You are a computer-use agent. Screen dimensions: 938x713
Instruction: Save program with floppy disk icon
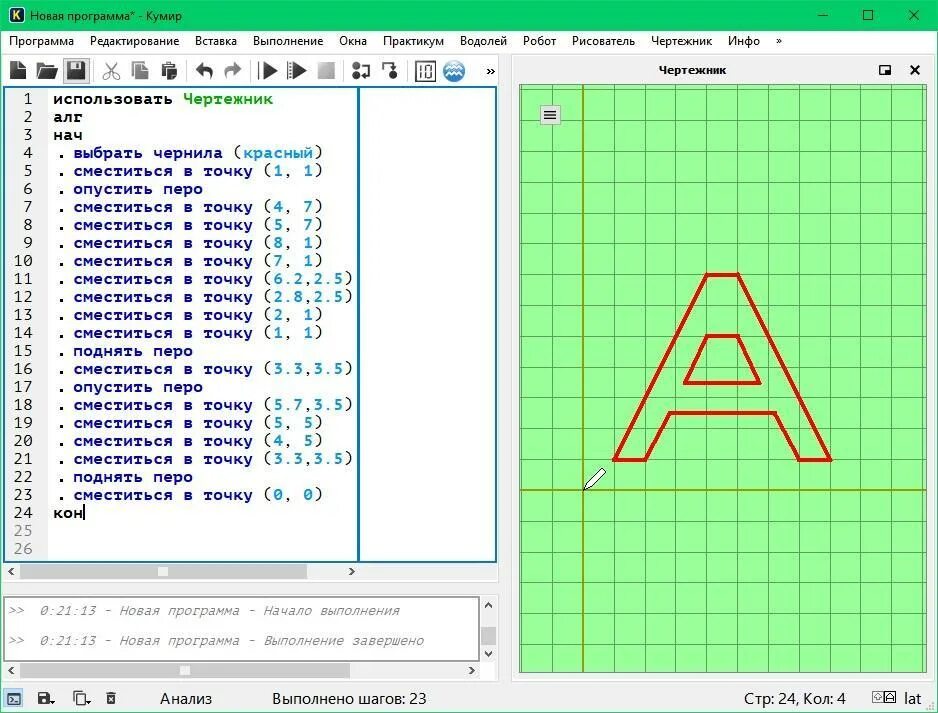(x=76, y=71)
